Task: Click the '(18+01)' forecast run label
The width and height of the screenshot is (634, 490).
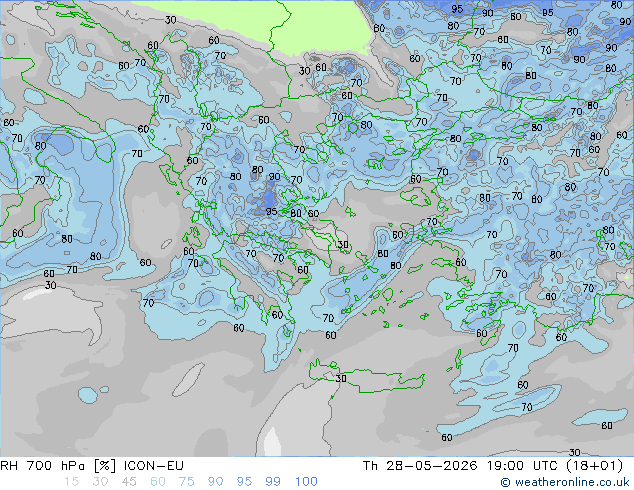Action: point(594,466)
